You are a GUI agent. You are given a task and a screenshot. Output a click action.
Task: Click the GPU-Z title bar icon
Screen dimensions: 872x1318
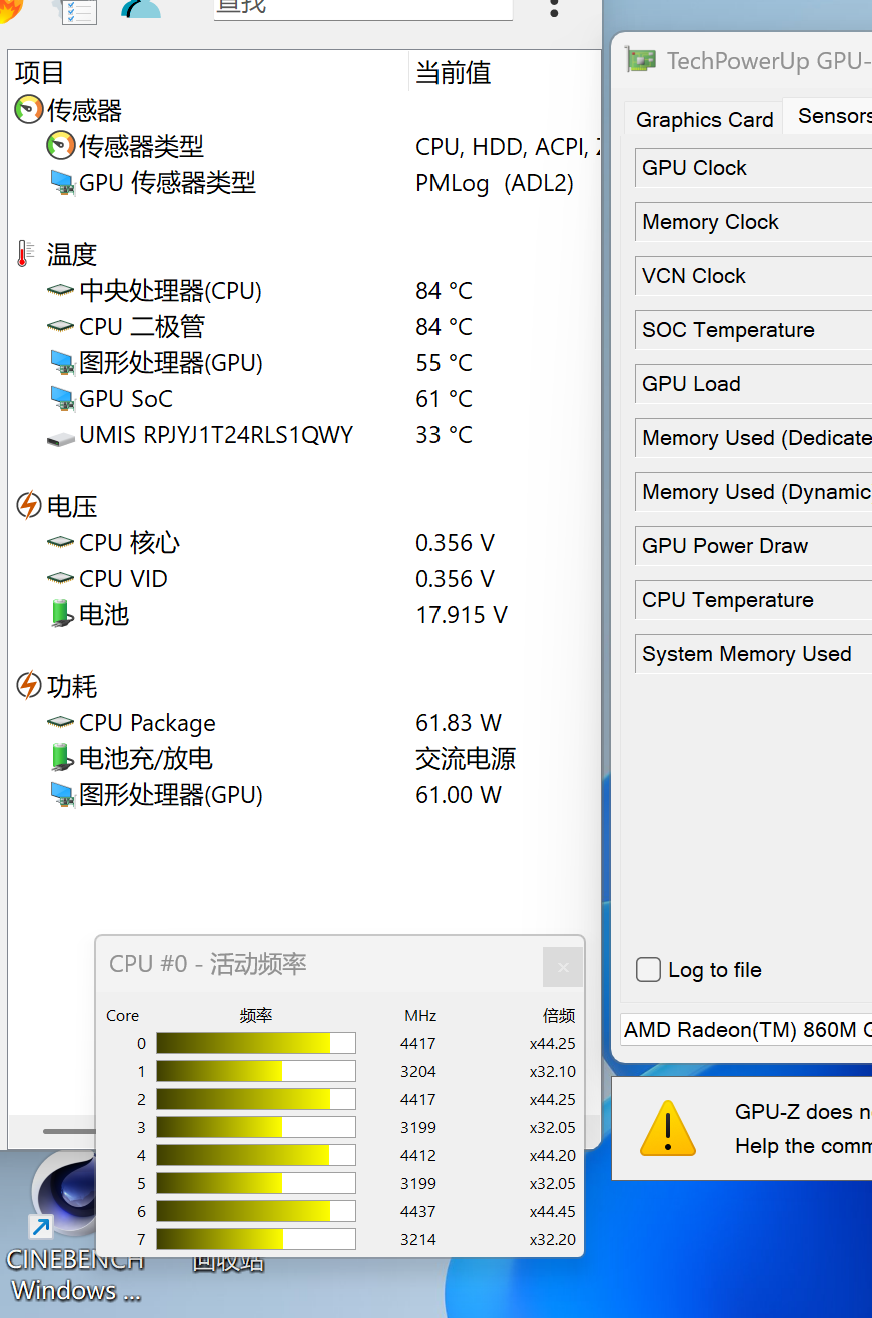pos(641,60)
